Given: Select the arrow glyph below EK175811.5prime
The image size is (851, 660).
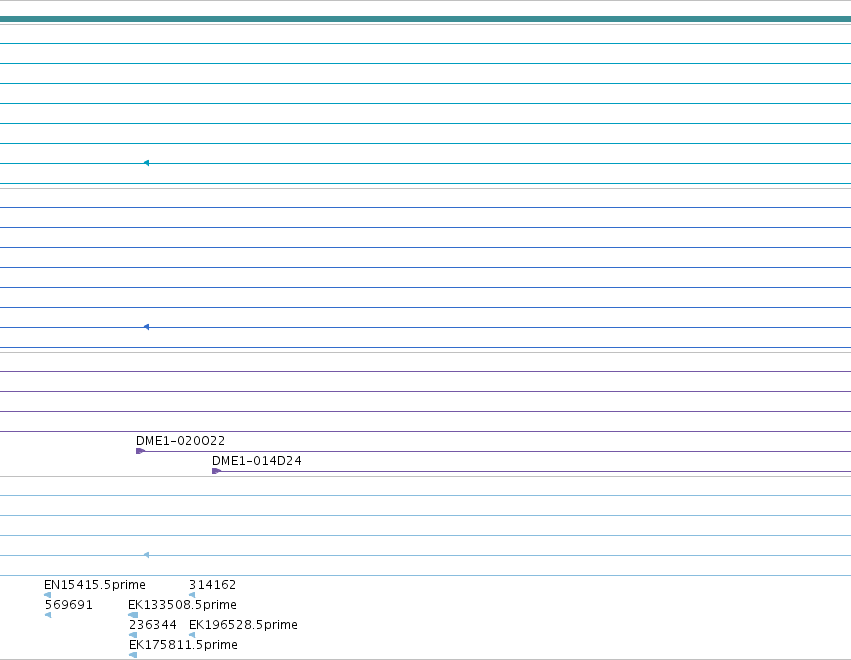Looking at the screenshot, I should point(133,655).
